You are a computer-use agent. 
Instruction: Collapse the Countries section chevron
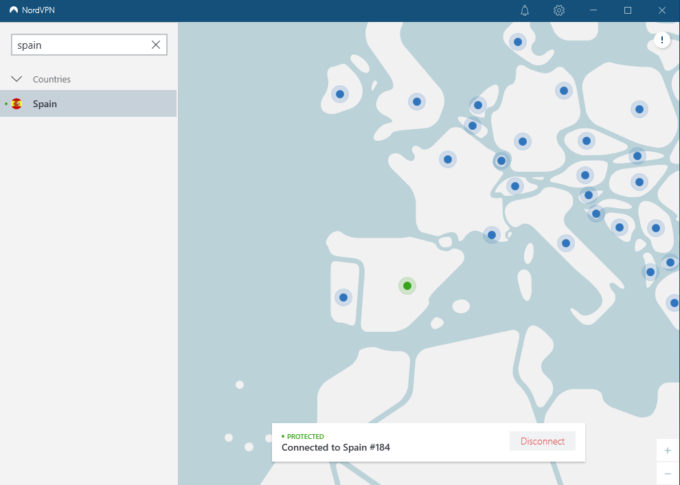(x=17, y=79)
